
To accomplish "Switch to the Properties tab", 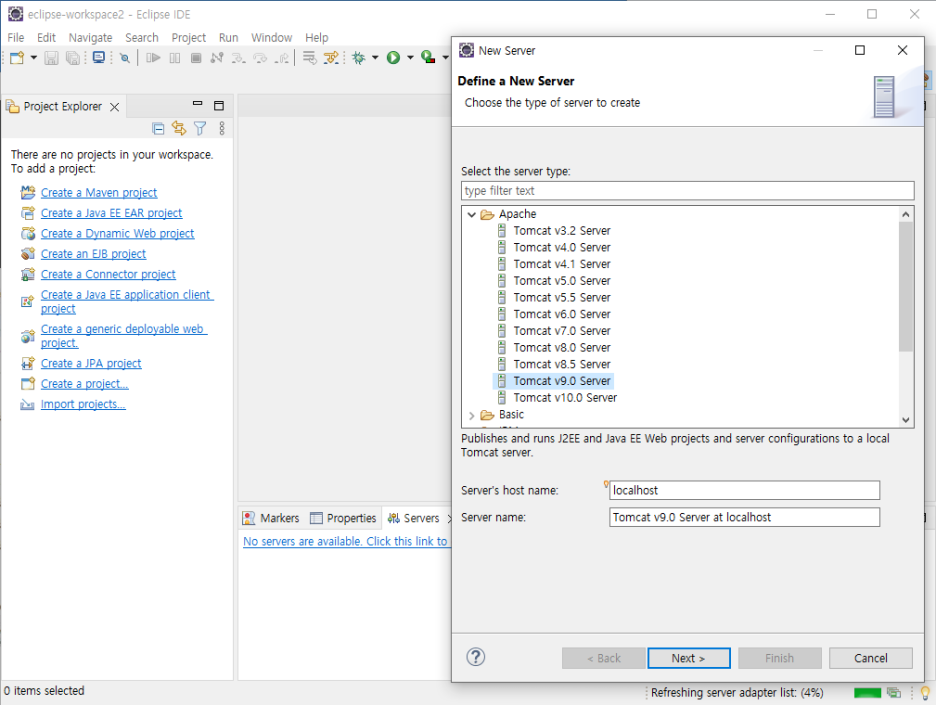I will pos(343,518).
